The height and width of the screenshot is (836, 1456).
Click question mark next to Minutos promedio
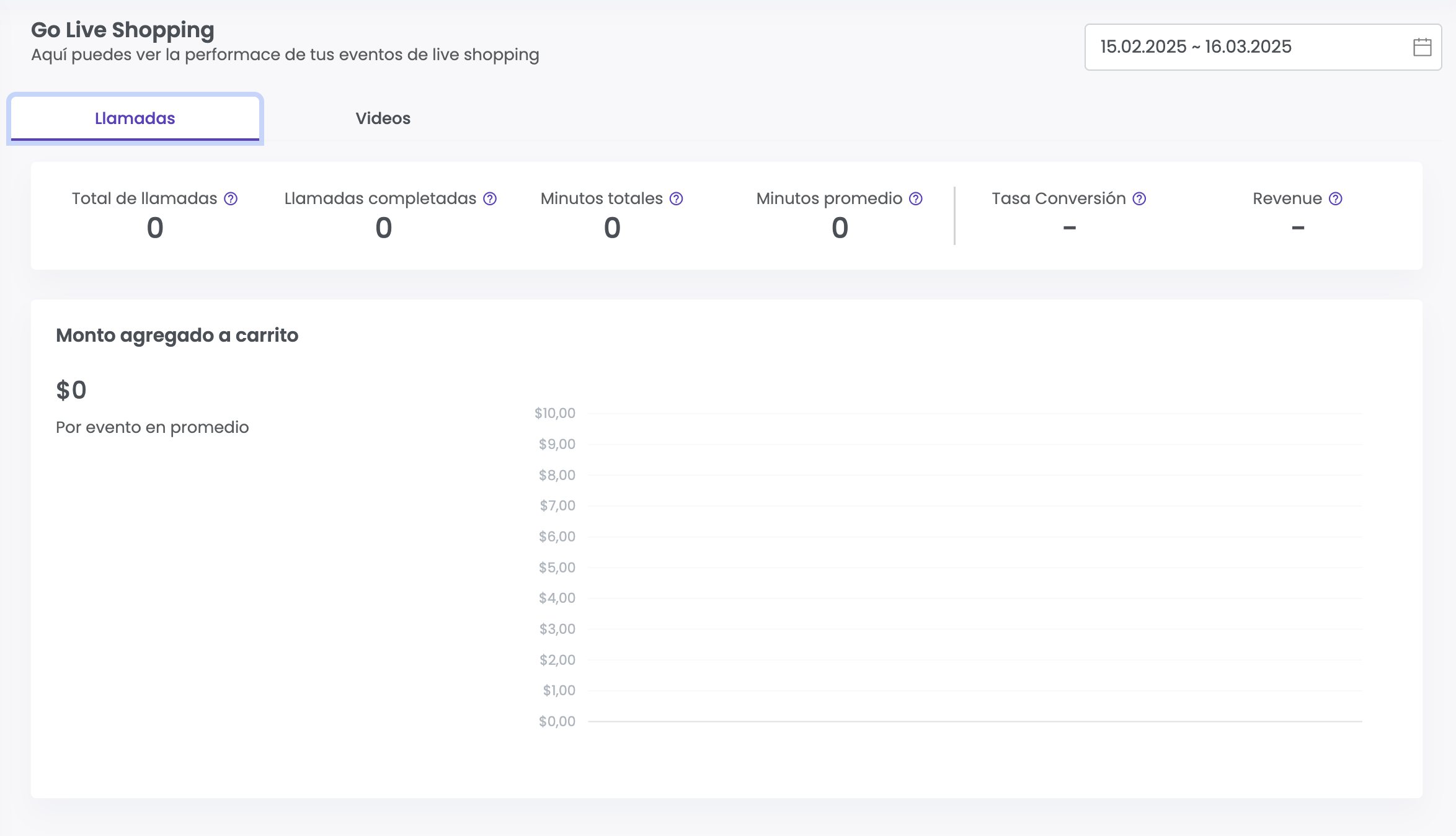tap(916, 198)
